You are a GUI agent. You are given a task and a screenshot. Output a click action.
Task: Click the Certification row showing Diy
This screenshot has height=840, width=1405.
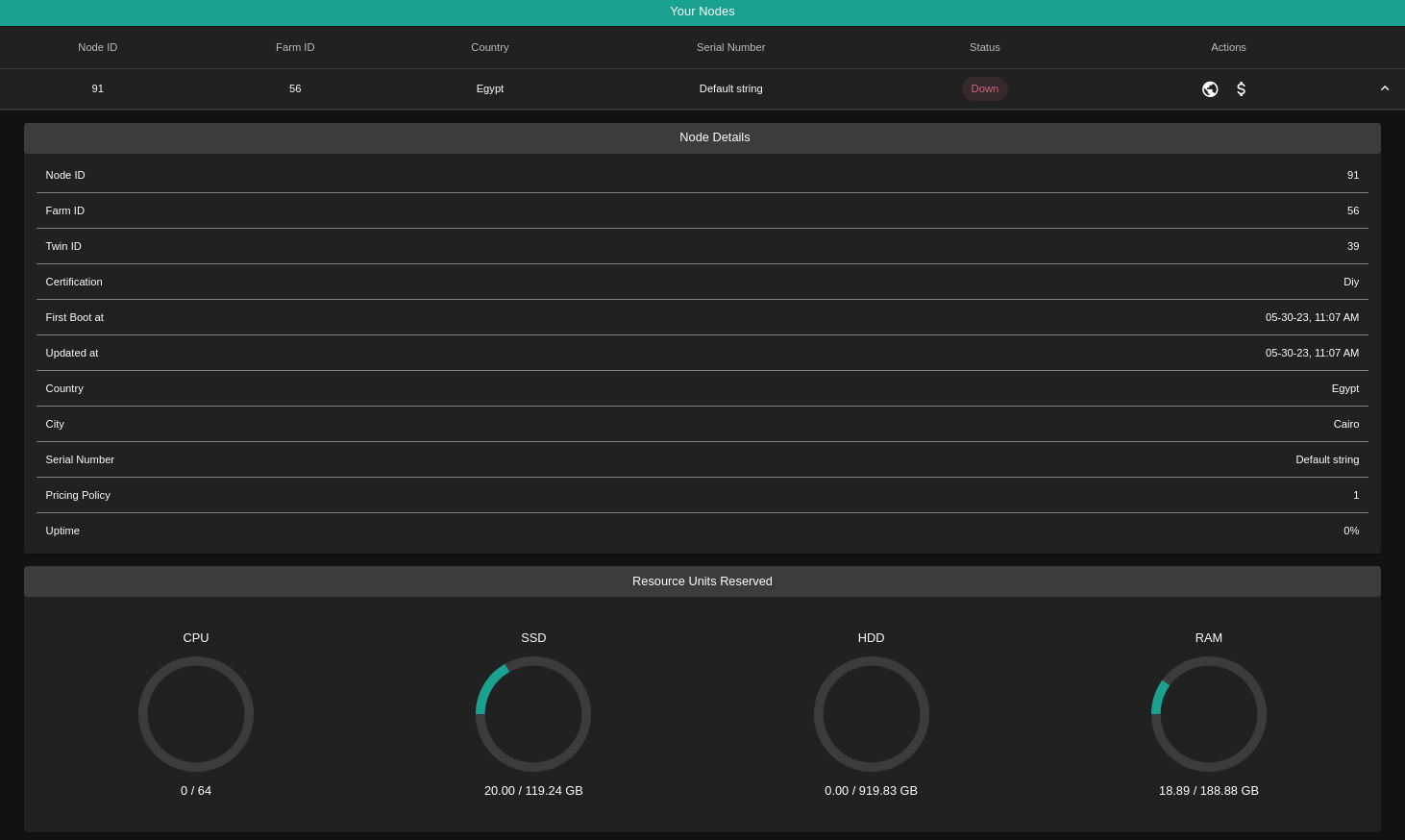point(702,282)
